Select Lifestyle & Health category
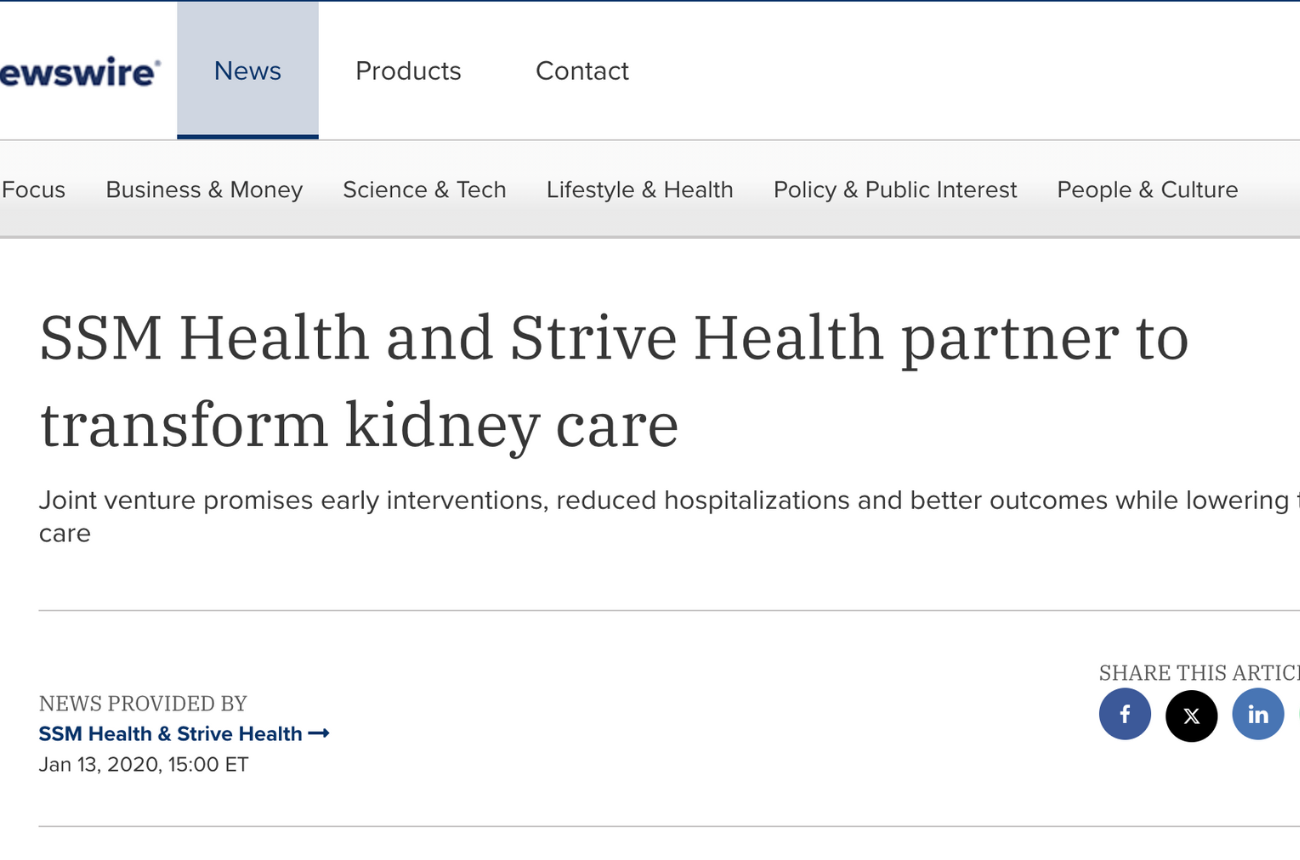The image size is (1300, 860). [639, 189]
